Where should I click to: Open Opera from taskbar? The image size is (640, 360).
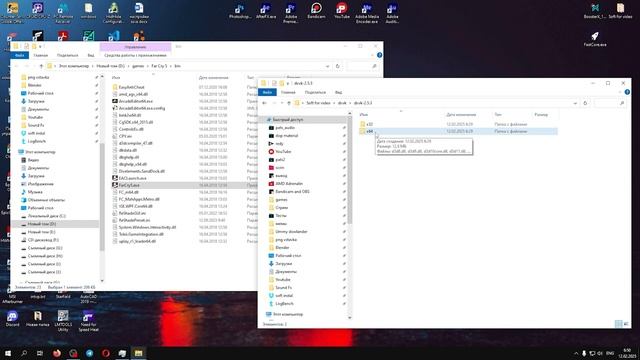tap(106, 353)
